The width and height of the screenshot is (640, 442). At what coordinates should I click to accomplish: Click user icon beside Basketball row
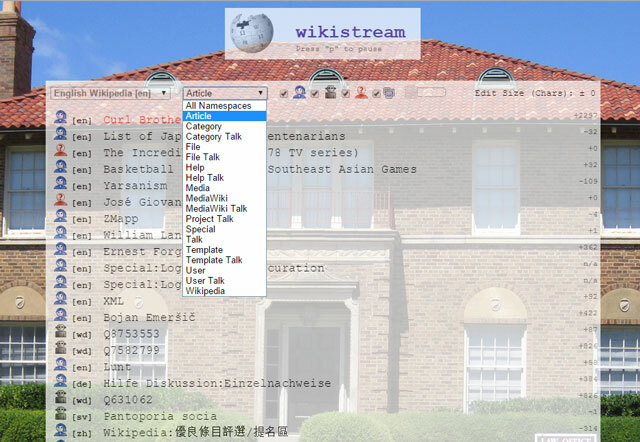click(60, 167)
